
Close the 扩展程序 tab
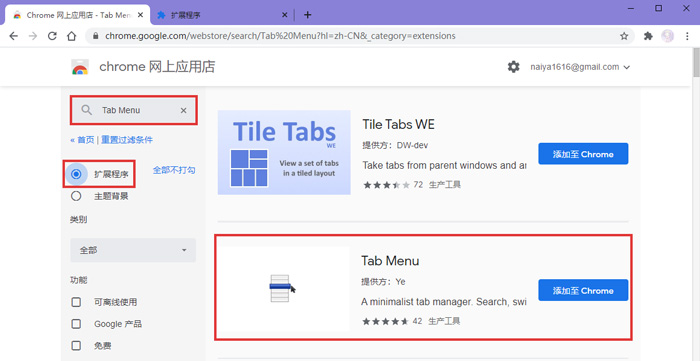pos(284,15)
